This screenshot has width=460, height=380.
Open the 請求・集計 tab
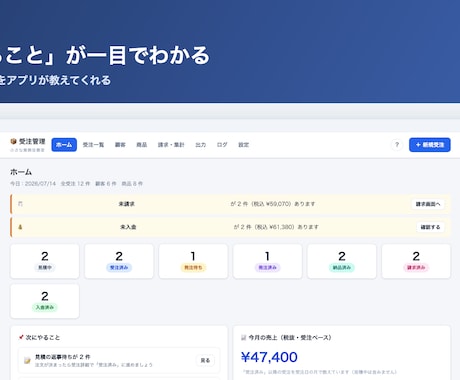tap(171, 145)
